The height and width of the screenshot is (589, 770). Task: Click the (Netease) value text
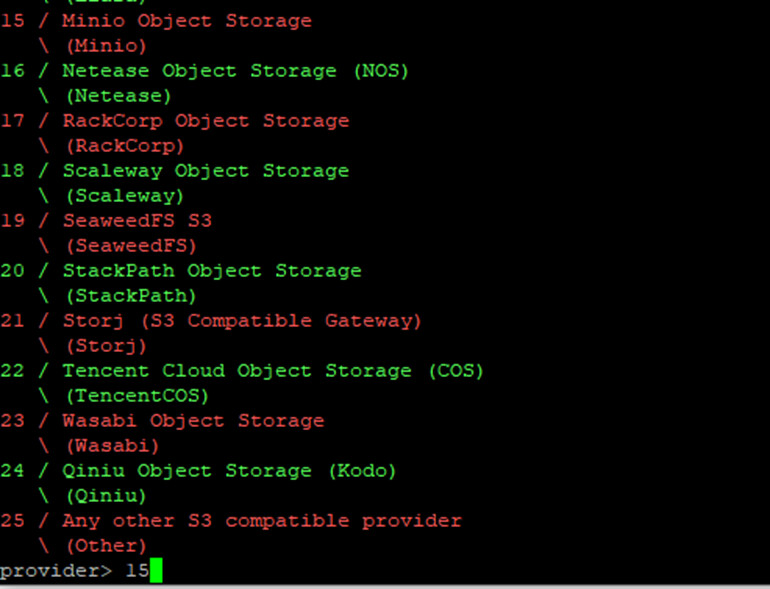(x=118, y=96)
